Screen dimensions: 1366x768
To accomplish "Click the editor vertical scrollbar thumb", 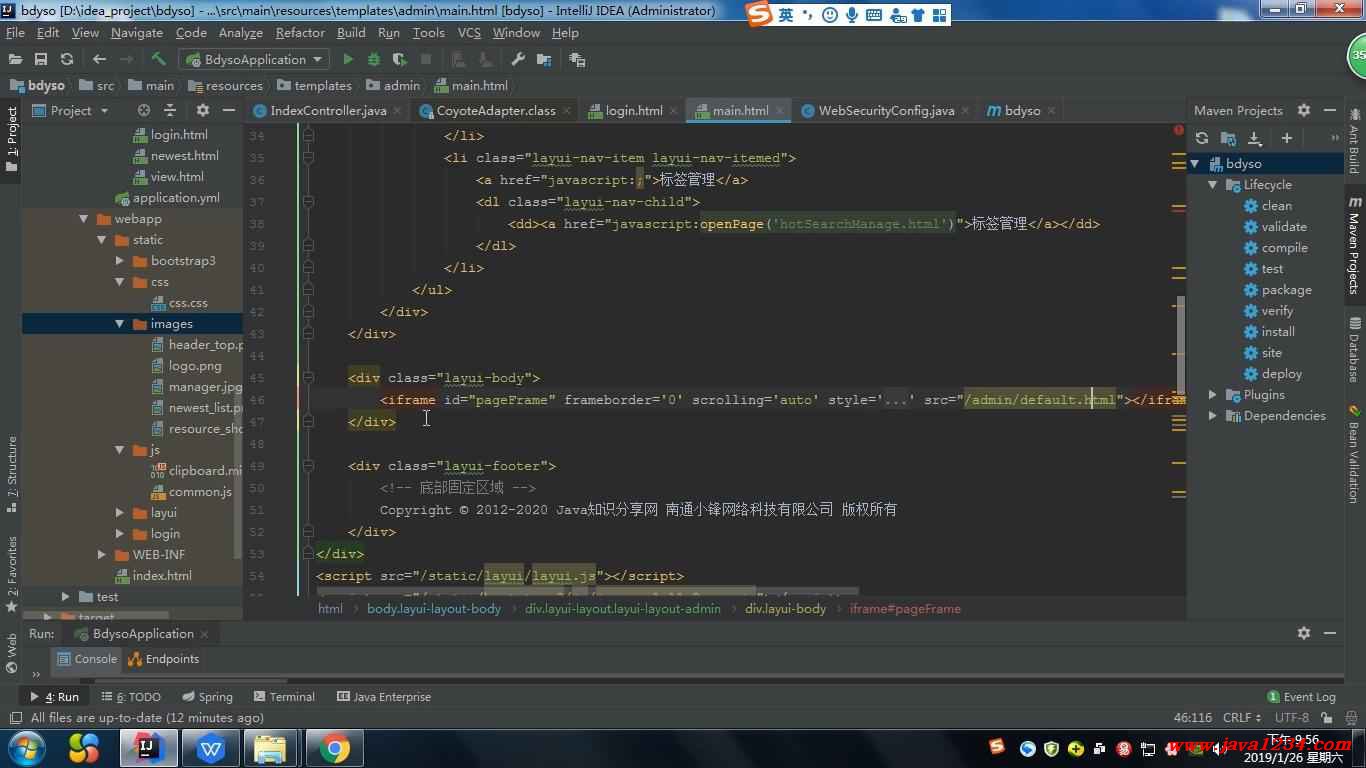I will [x=1181, y=345].
